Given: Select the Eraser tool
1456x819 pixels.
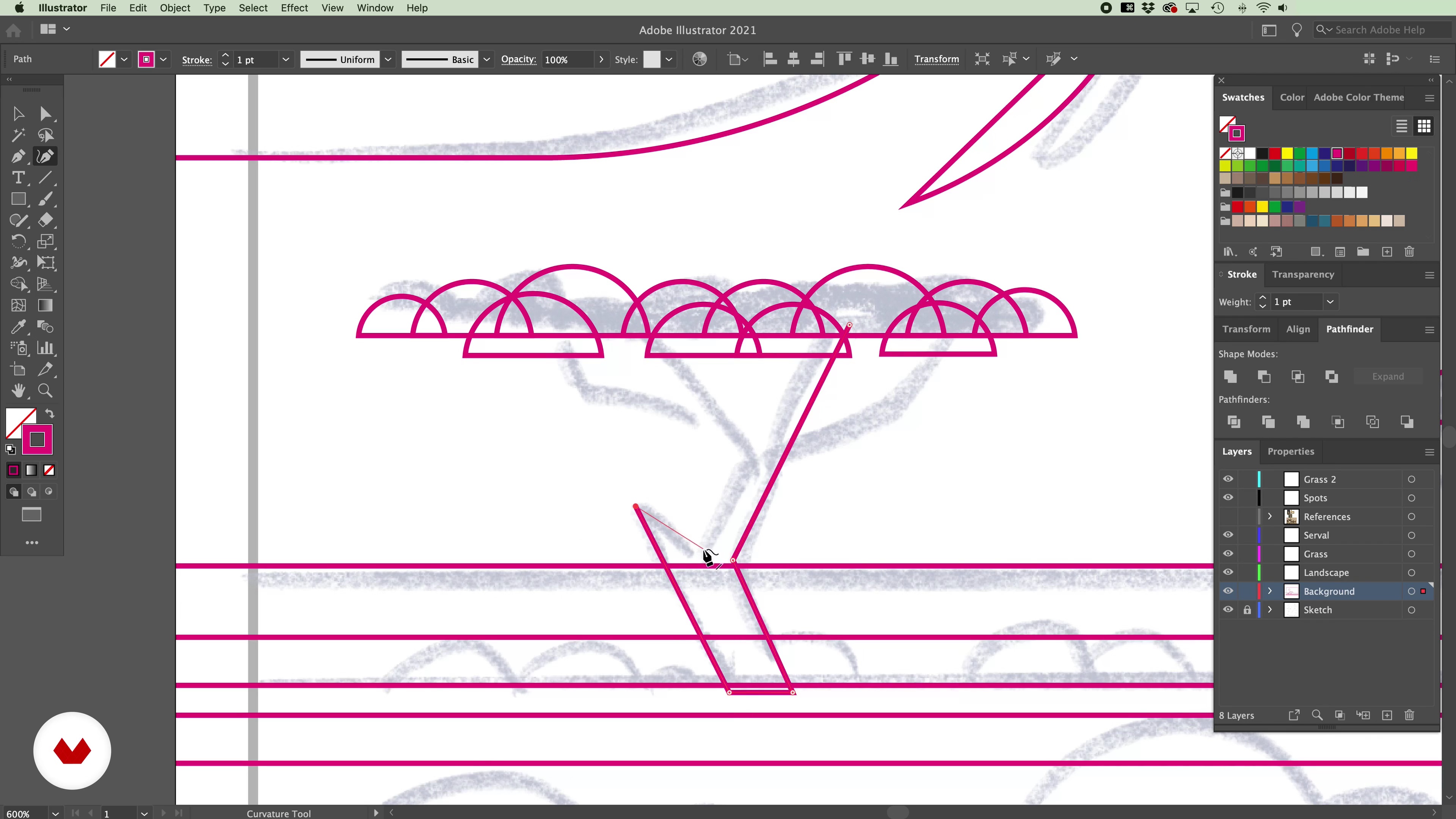Looking at the screenshot, I should click(45, 220).
